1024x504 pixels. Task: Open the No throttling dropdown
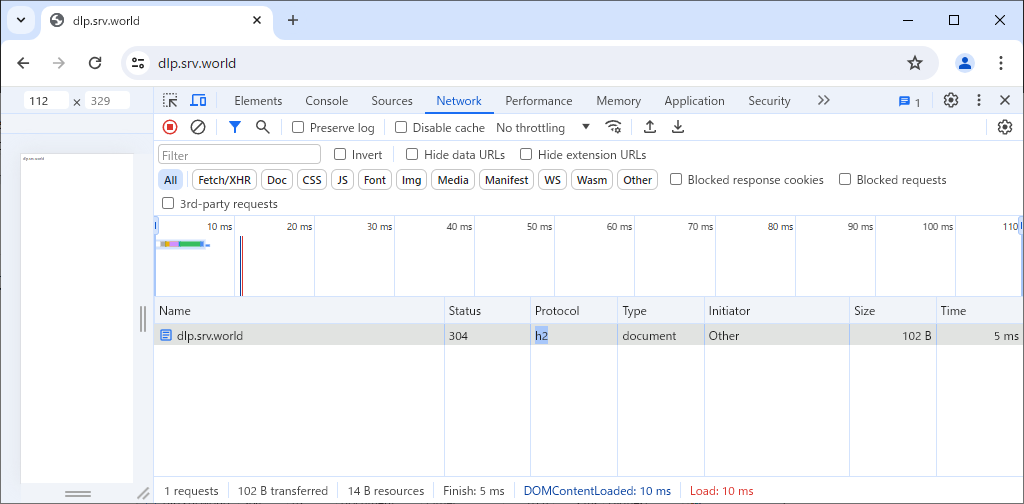543,128
